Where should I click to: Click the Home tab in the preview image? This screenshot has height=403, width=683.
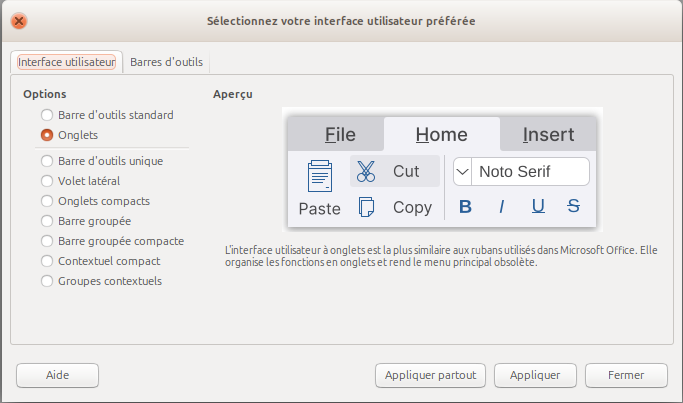(x=441, y=135)
